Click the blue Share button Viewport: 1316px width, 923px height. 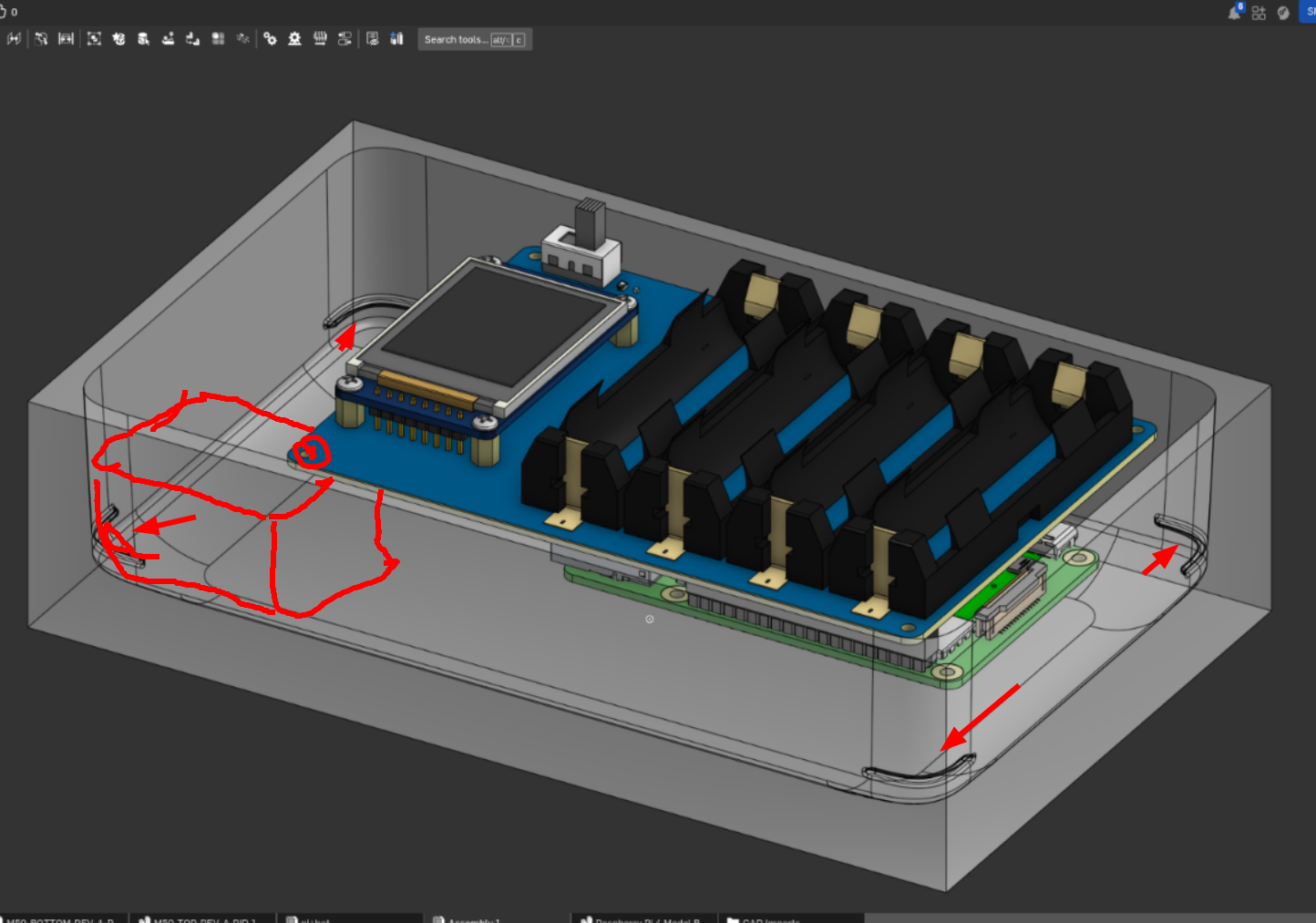pos(1308,12)
